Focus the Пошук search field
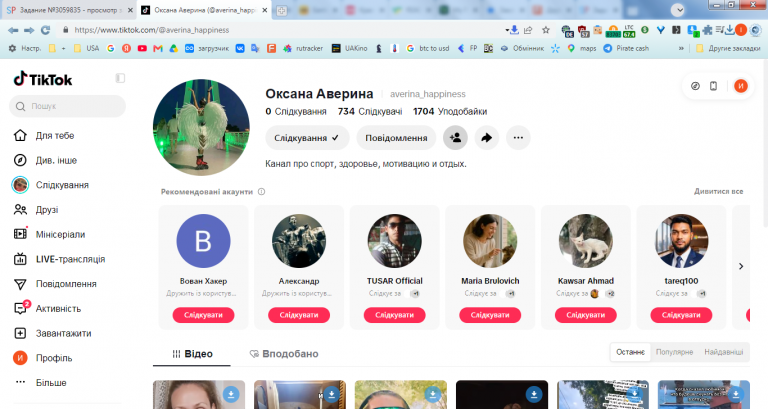Image resolution: width=768 pixels, height=409 pixels. tap(68, 106)
